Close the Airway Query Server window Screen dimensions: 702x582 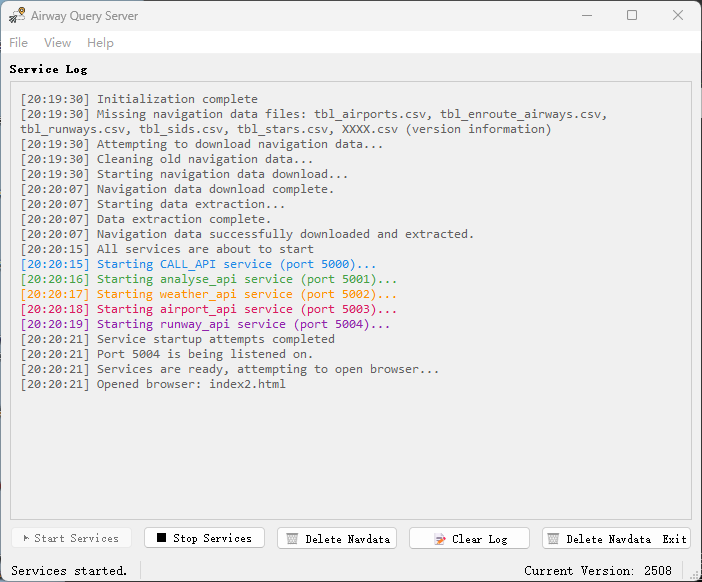[x=678, y=16]
